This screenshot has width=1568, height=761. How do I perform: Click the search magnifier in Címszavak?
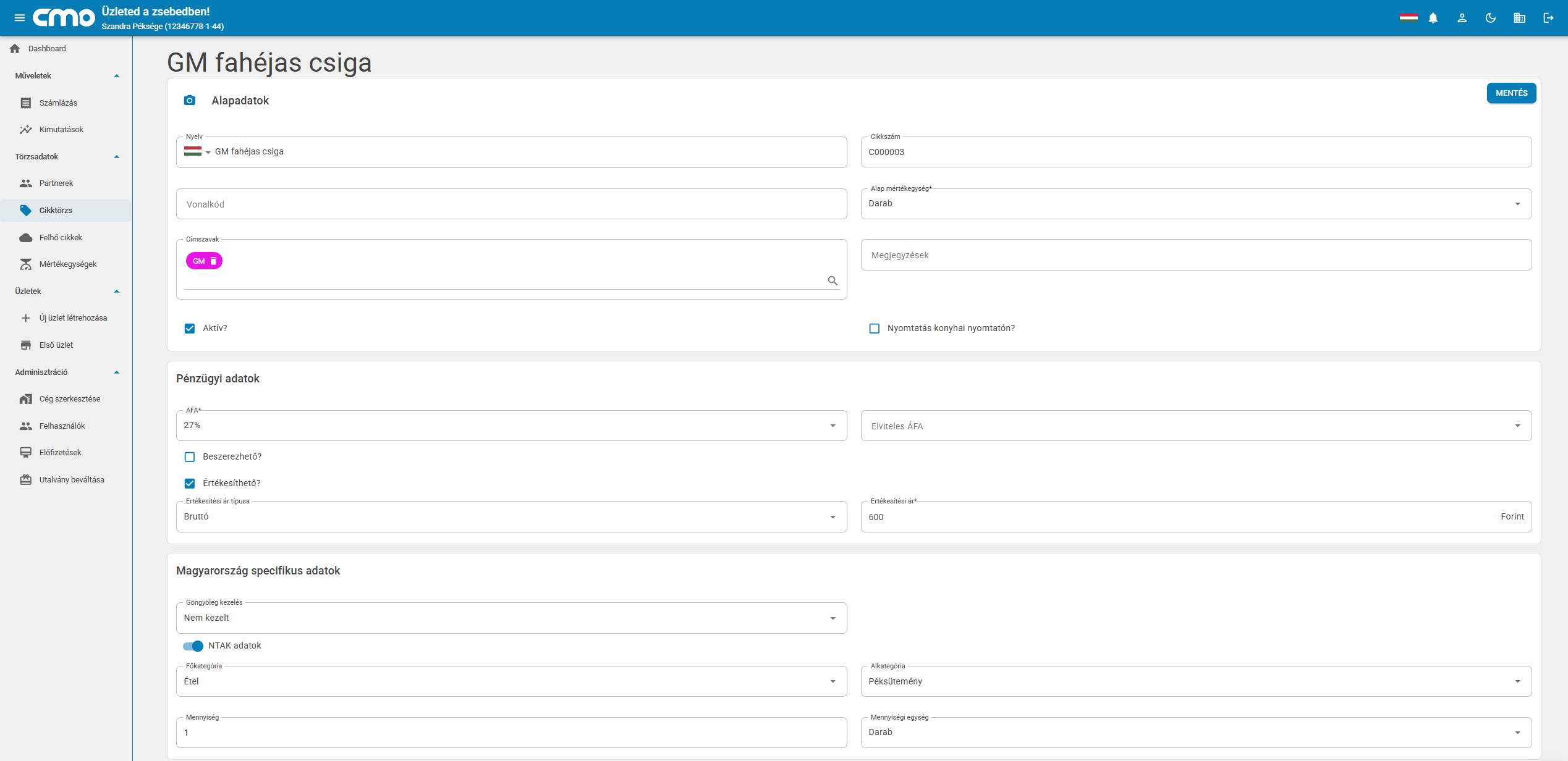coord(833,280)
